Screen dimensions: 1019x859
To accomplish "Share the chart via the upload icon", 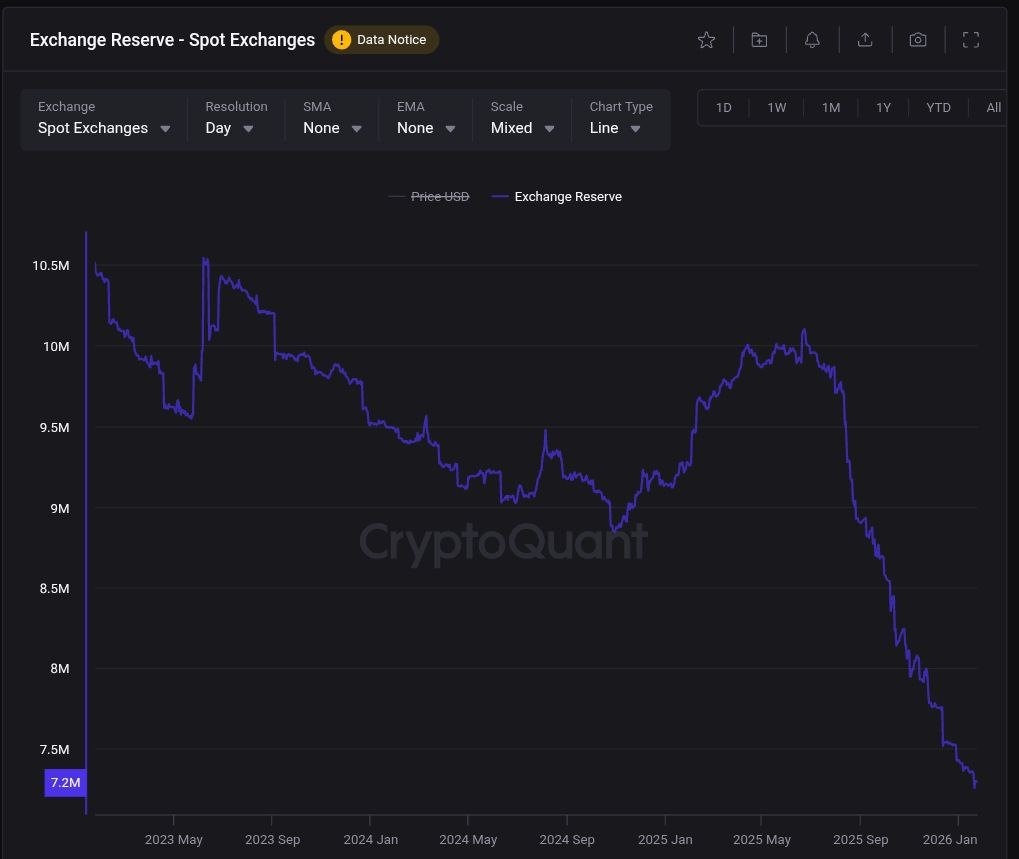I will click(865, 40).
